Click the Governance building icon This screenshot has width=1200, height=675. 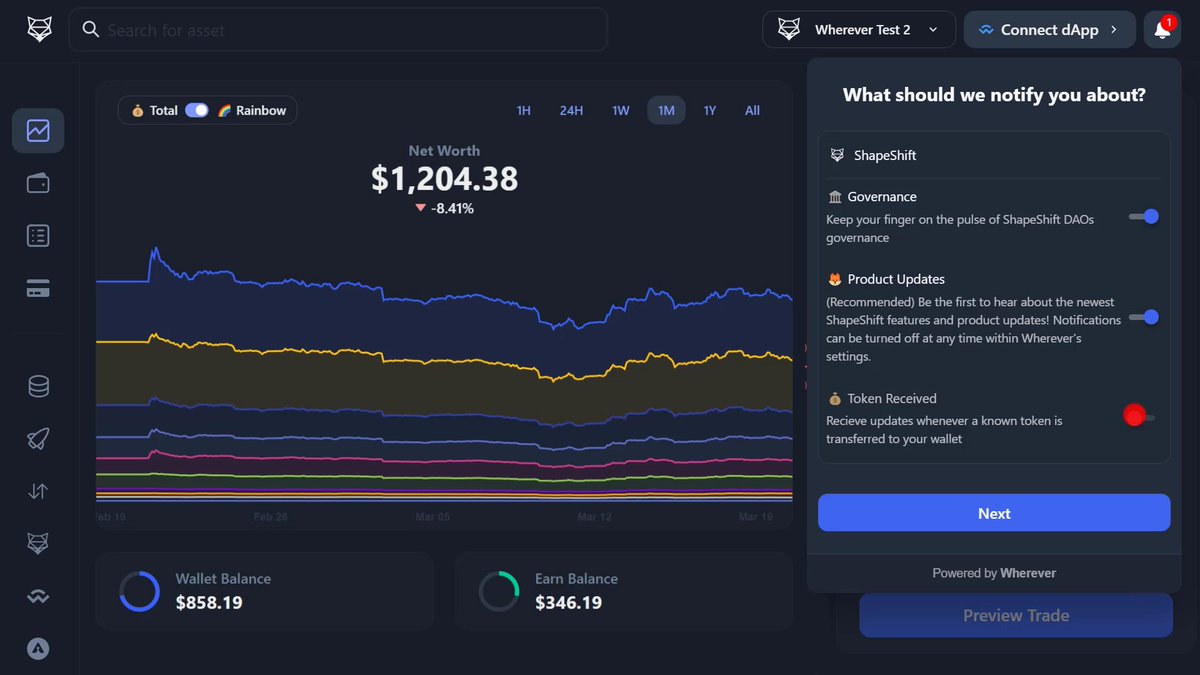835,197
